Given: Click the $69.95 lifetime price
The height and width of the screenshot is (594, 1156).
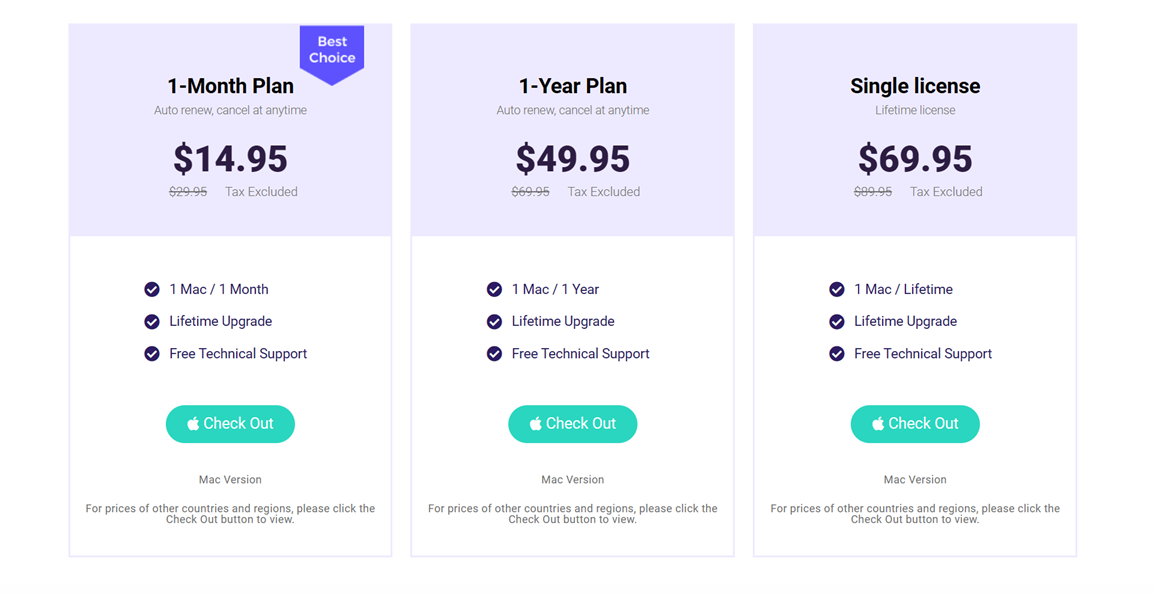Looking at the screenshot, I should [915, 159].
